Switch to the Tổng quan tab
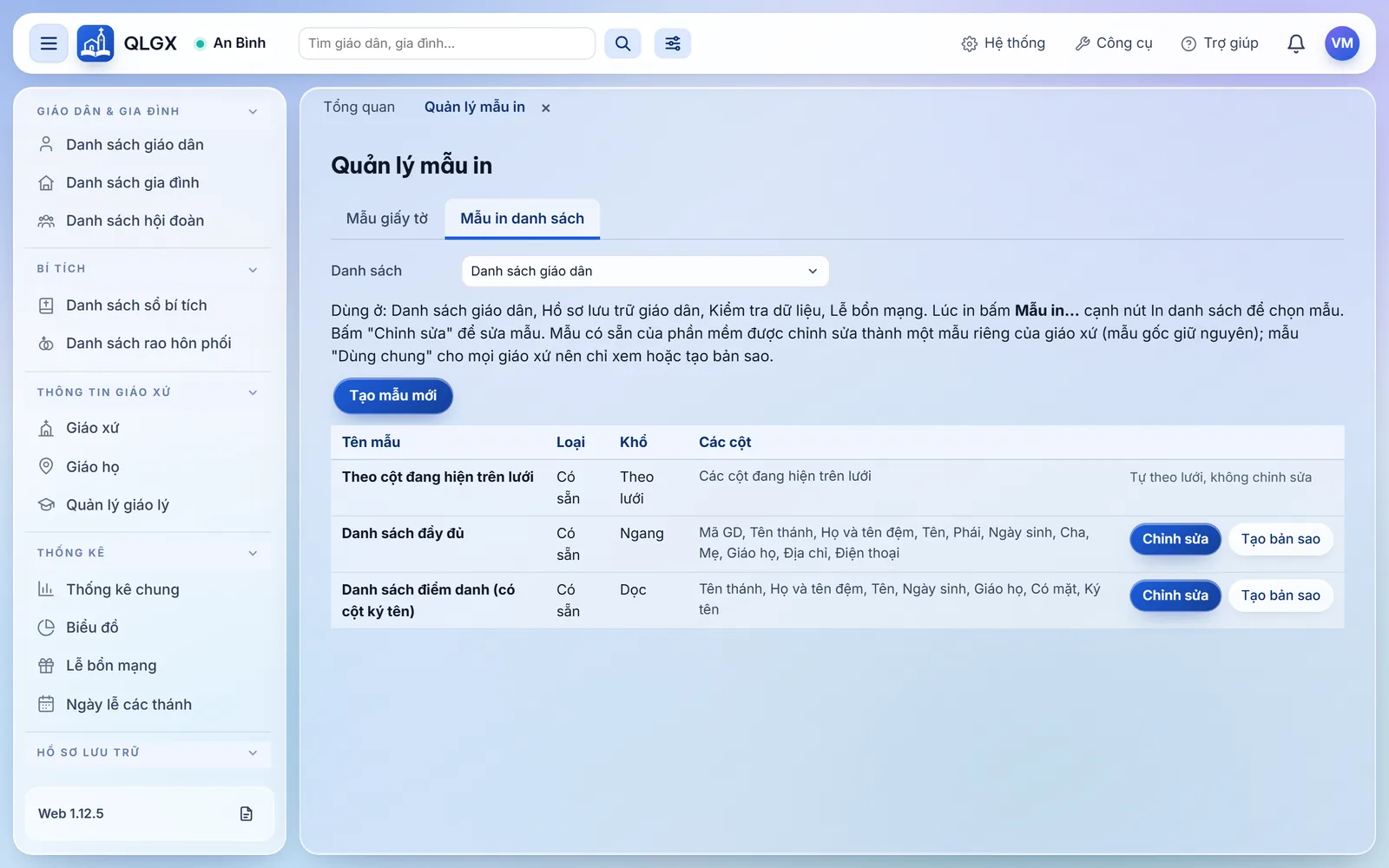1389x868 pixels. tap(359, 107)
